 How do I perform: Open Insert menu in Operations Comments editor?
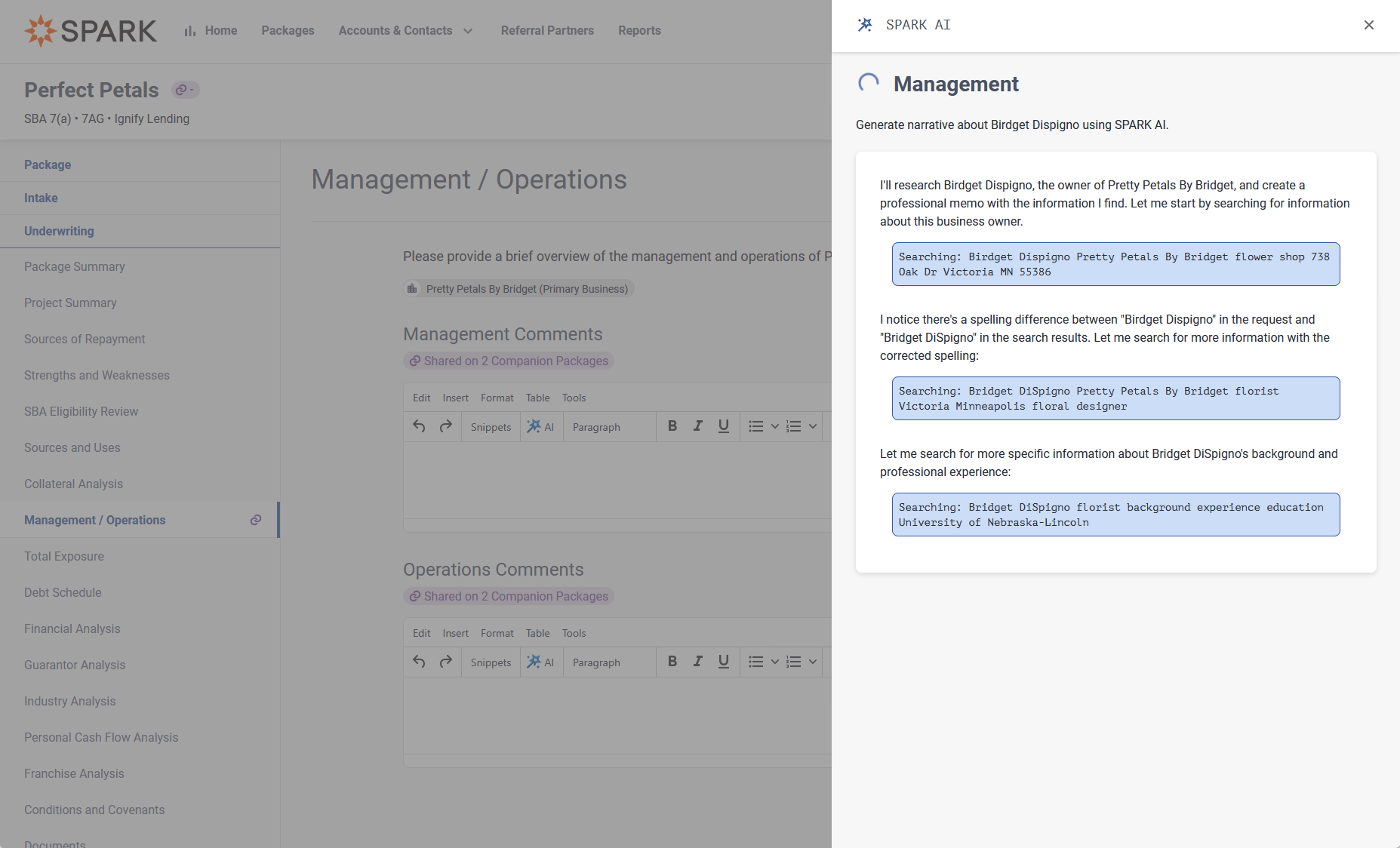[x=455, y=633]
